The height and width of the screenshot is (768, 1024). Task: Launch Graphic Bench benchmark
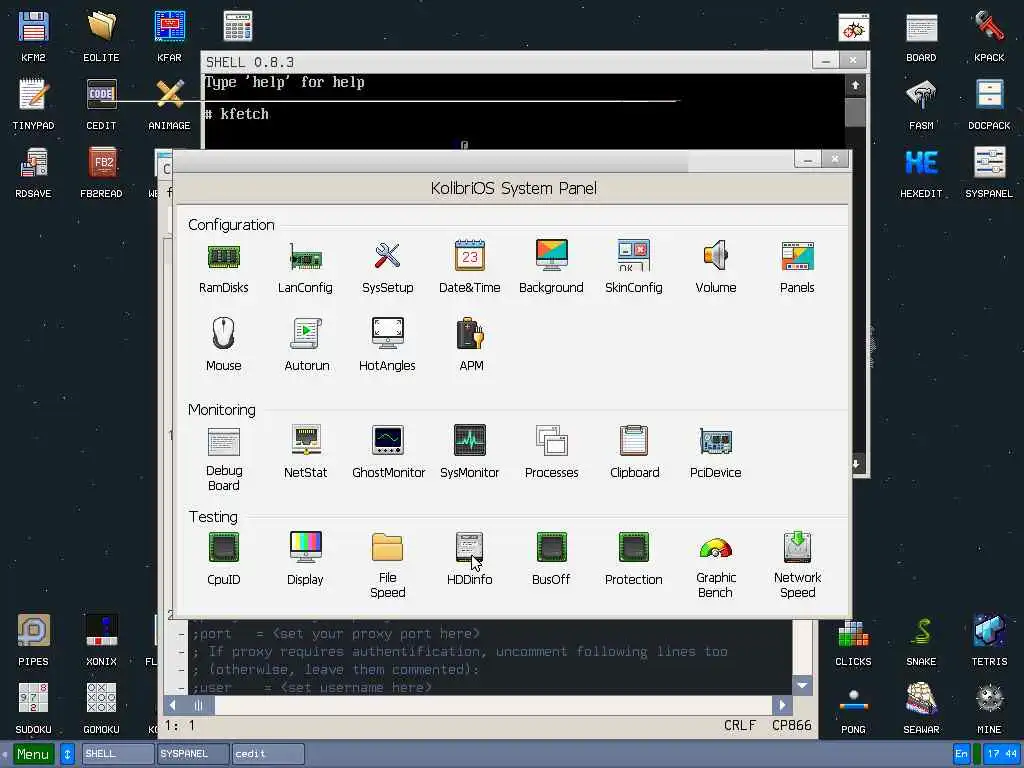(716, 566)
